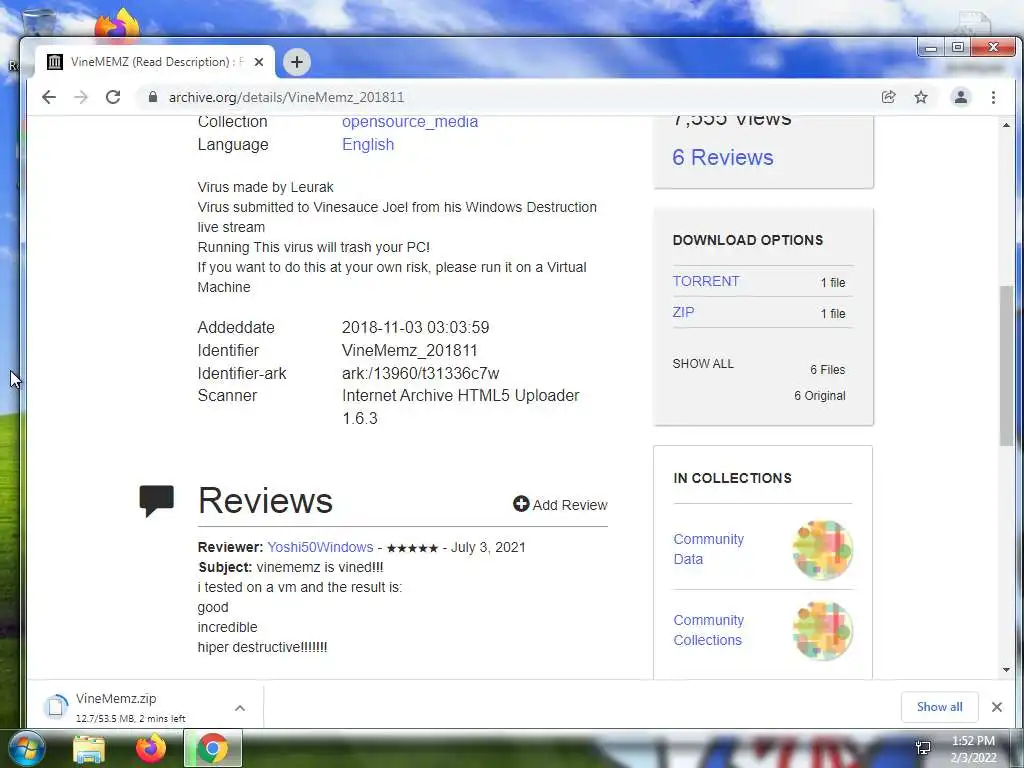
Task: Close the downloads bar
Action: (x=997, y=707)
